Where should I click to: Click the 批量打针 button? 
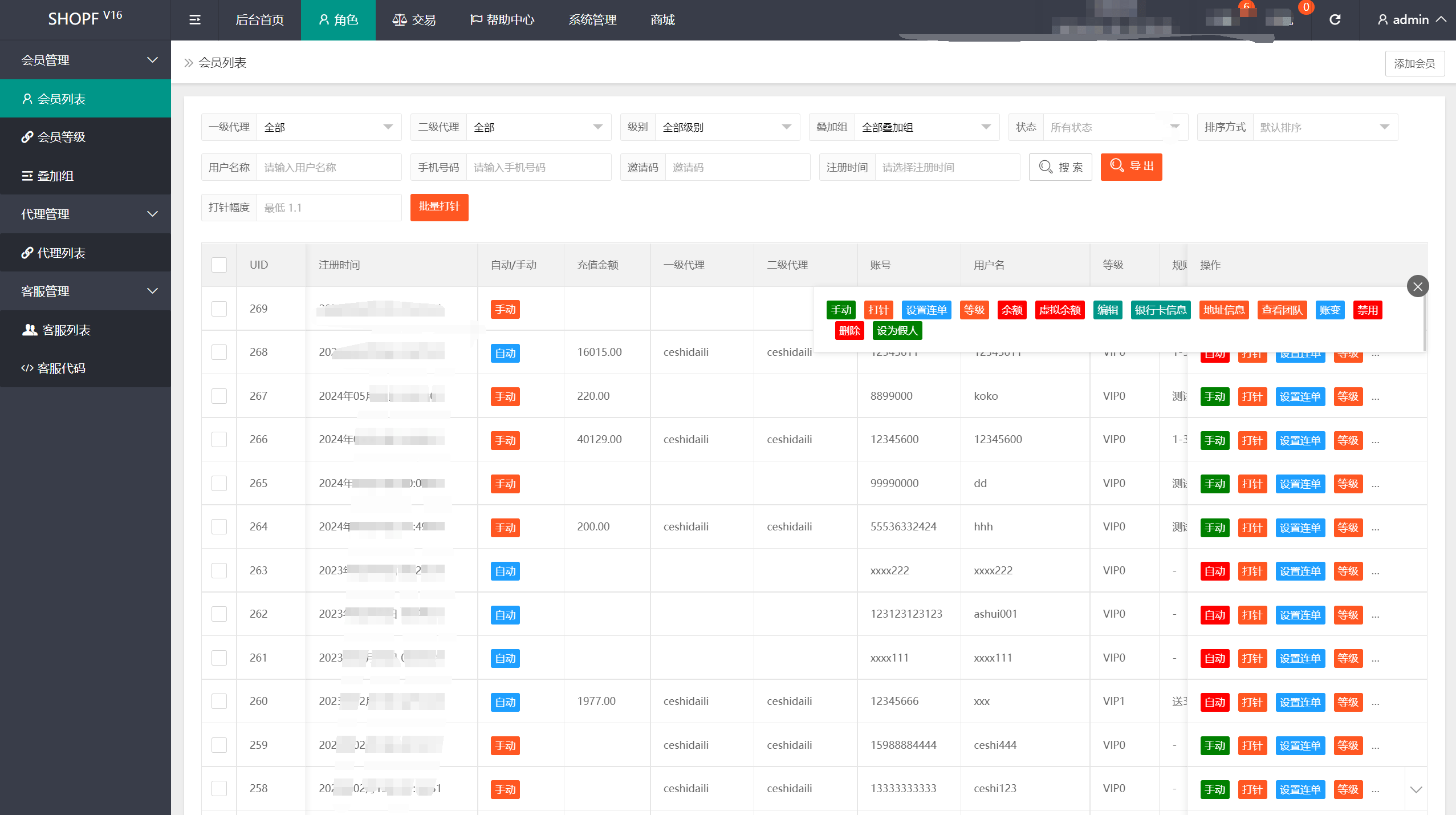click(439, 207)
